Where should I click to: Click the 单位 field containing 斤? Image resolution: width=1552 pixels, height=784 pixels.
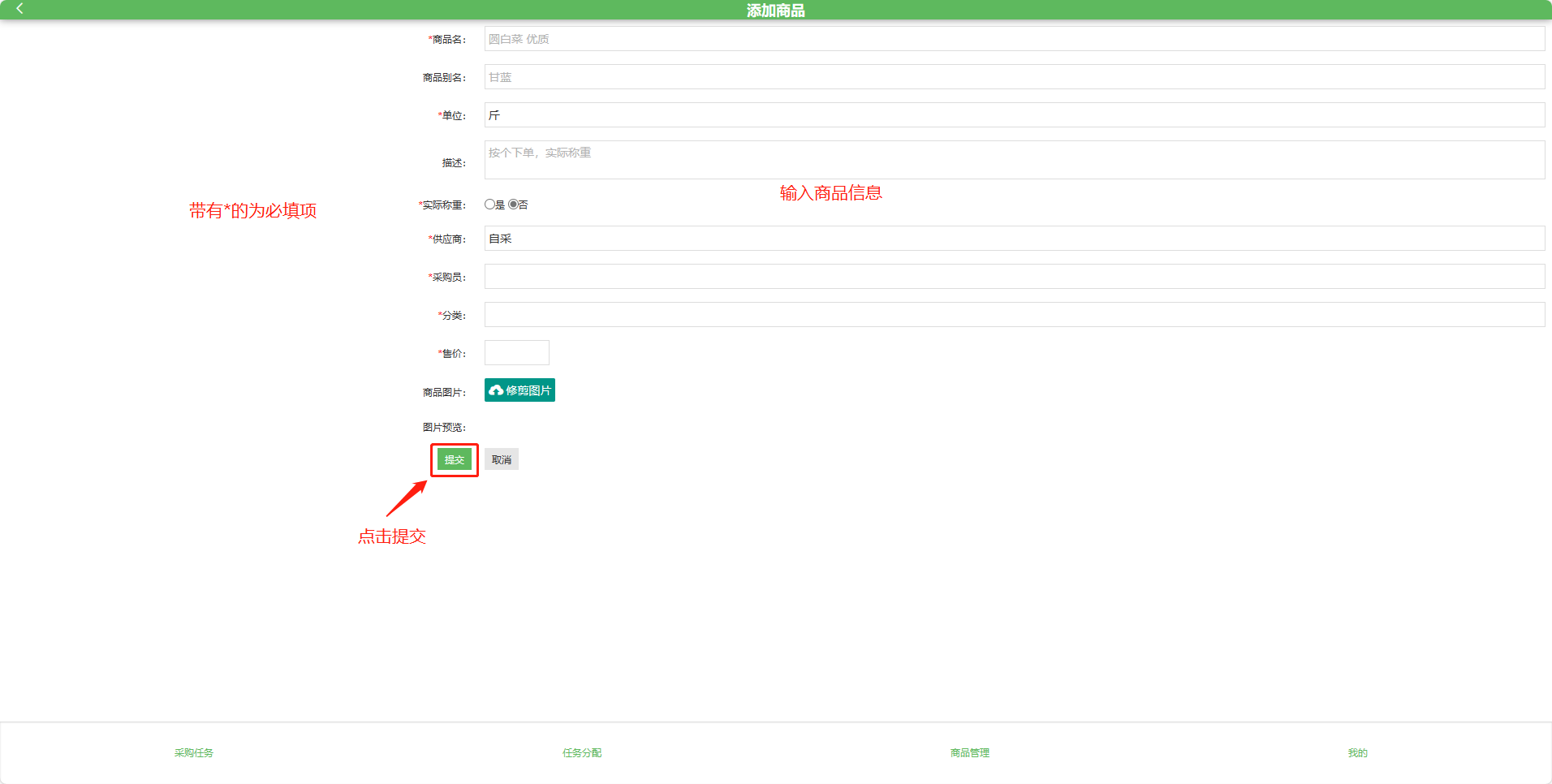click(x=1014, y=115)
